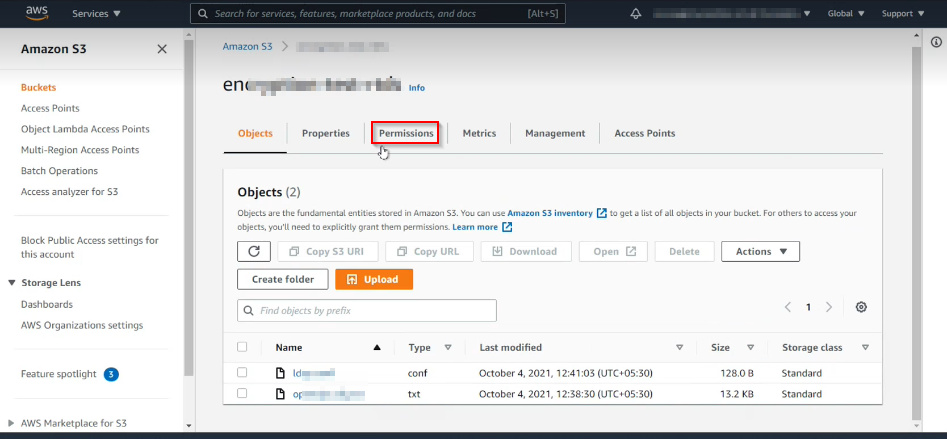Image resolution: width=947 pixels, height=439 pixels.
Task: Open the Learn more link
Action: (475, 227)
